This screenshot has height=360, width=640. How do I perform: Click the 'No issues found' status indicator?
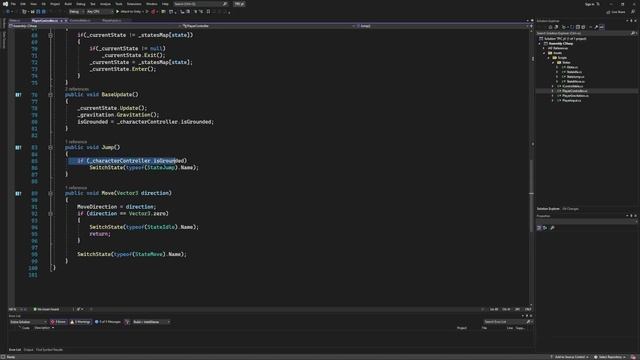tap(46, 309)
